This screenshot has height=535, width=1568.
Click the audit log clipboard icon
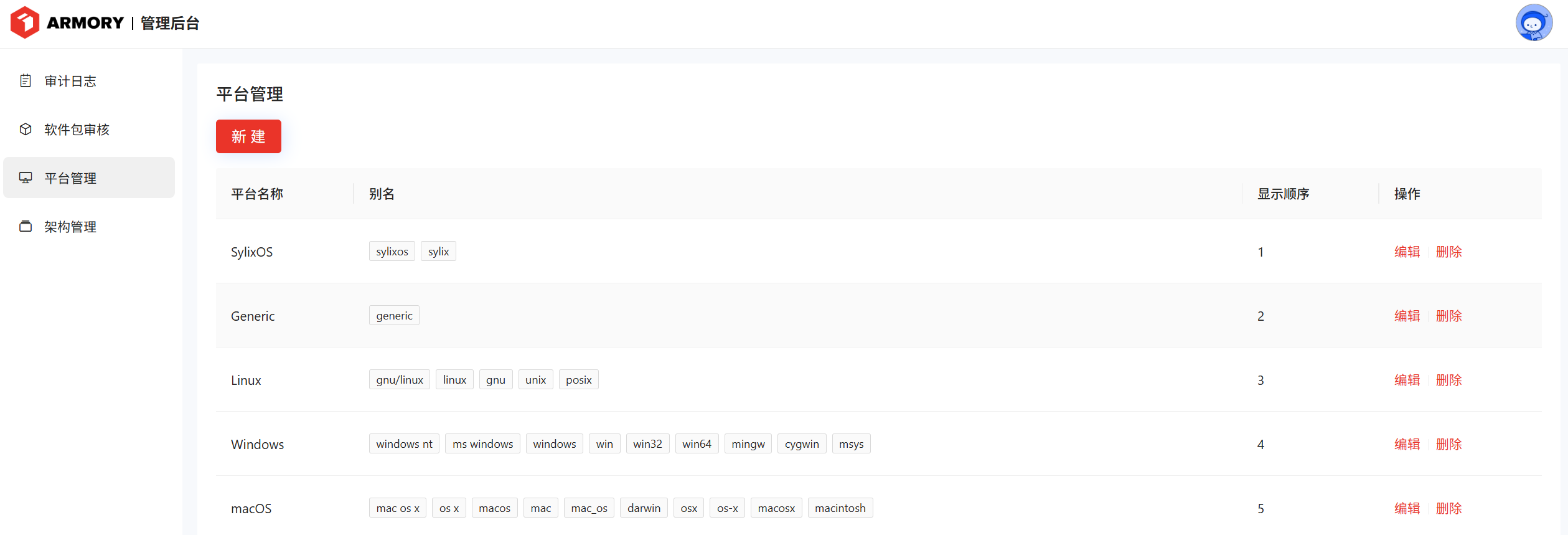tap(26, 81)
